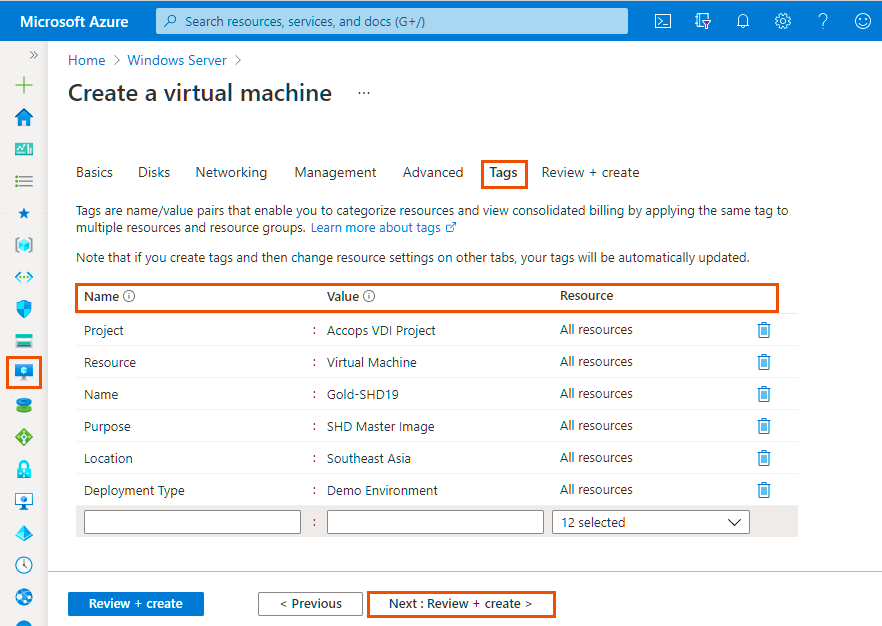Delete the Purpose tag row

pos(763,426)
